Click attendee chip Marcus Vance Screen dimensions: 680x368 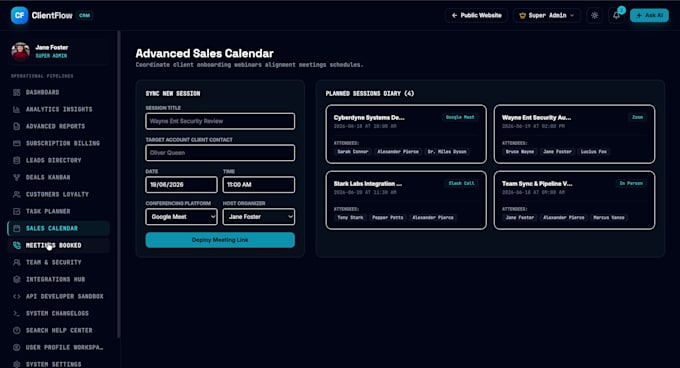[x=609, y=218]
